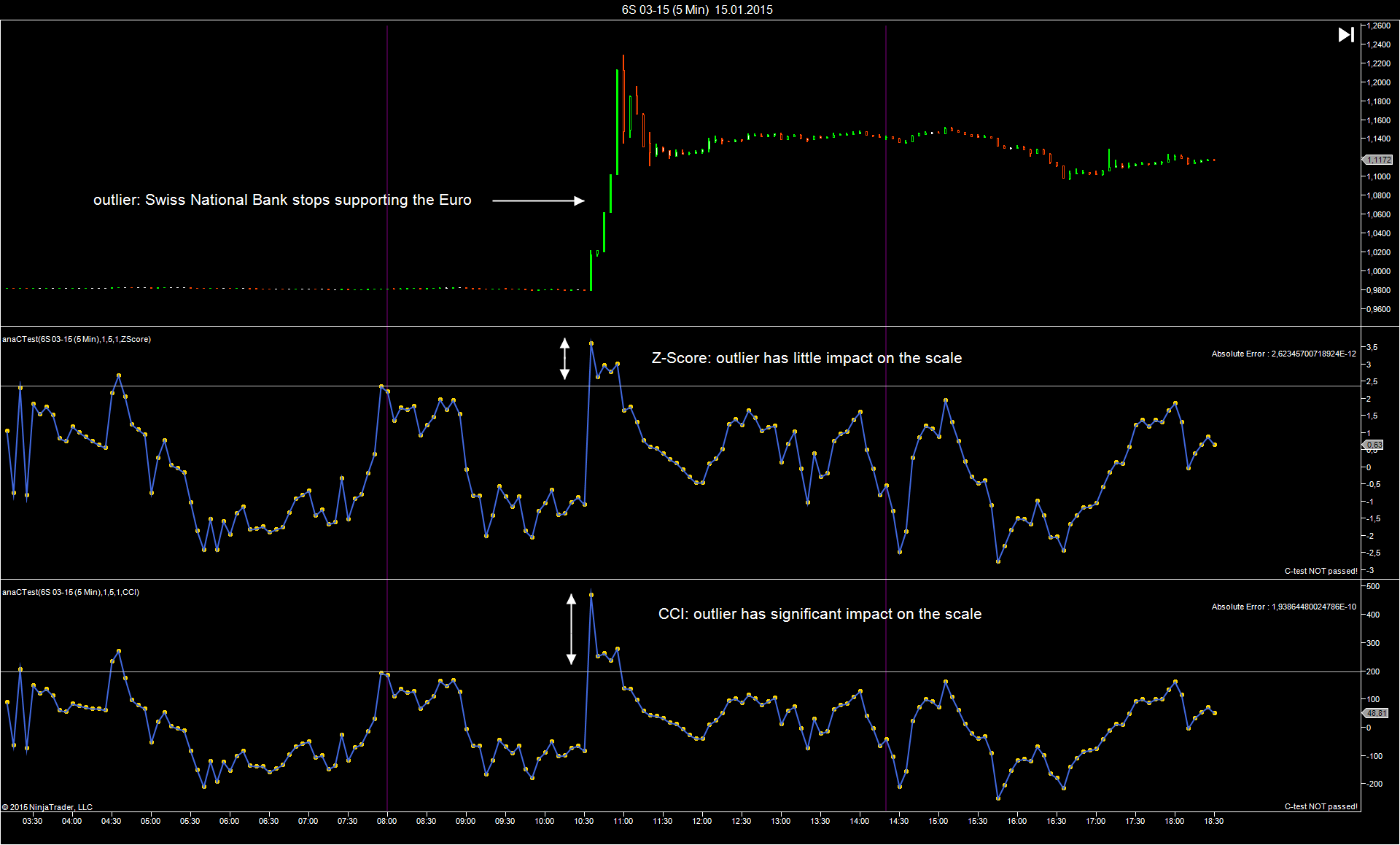The width and height of the screenshot is (1400, 845).
Task: Select the anaCTest ZScore indicator label
Action: coord(77,339)
